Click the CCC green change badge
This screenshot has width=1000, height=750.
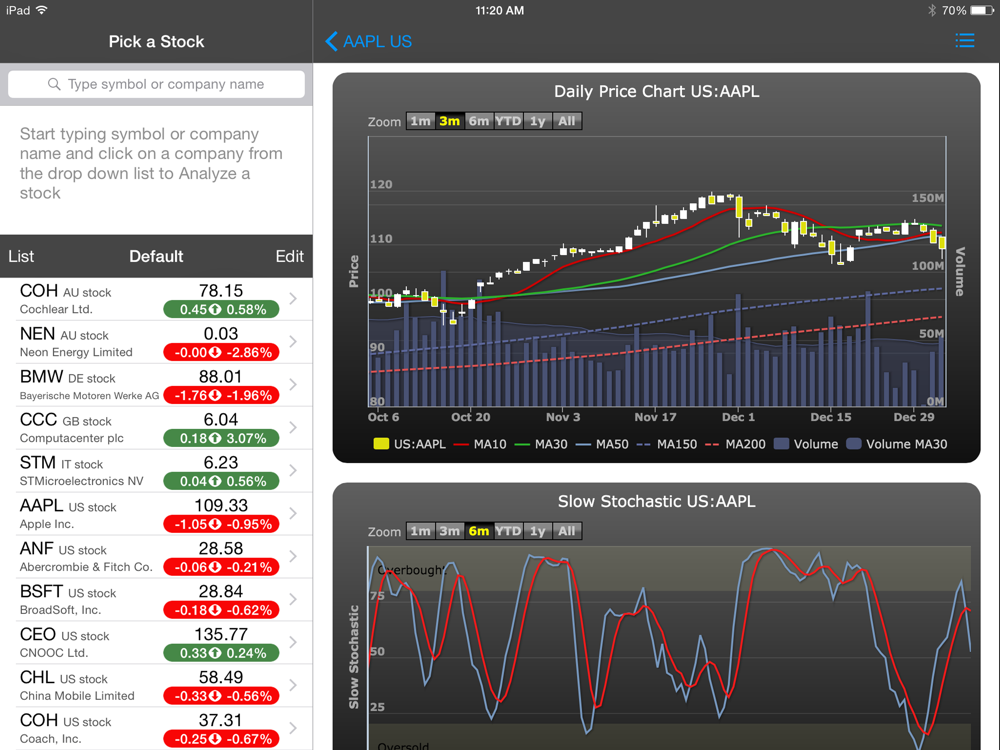[x=221, y=438]
